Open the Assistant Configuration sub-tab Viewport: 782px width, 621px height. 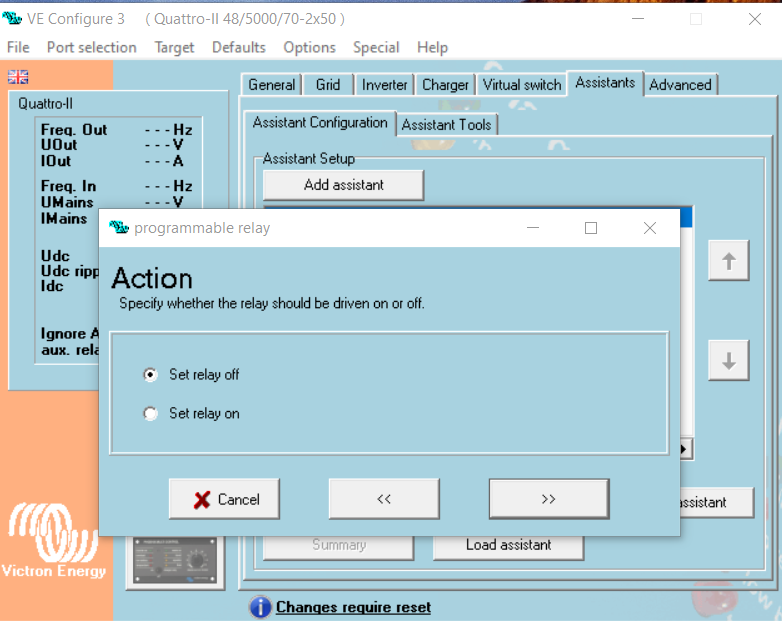[320, 123]
